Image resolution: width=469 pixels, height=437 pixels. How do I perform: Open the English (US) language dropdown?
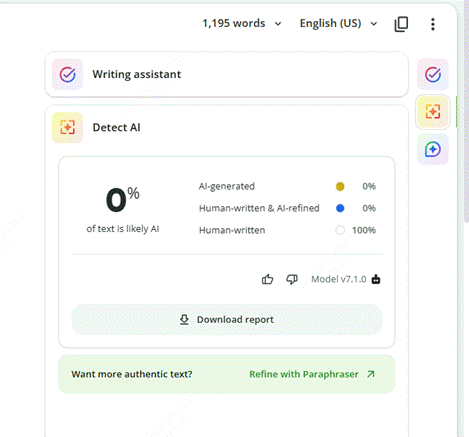tap(339, 23)
